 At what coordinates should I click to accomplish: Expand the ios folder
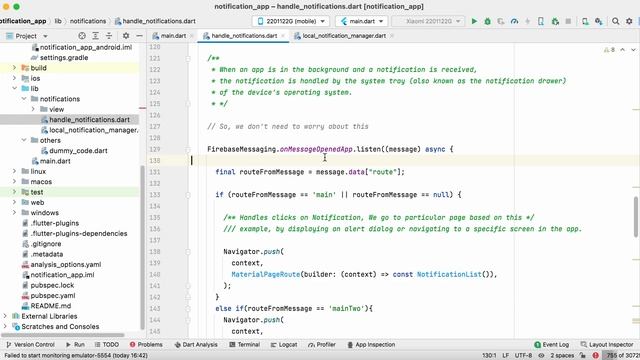coord(14,78)
